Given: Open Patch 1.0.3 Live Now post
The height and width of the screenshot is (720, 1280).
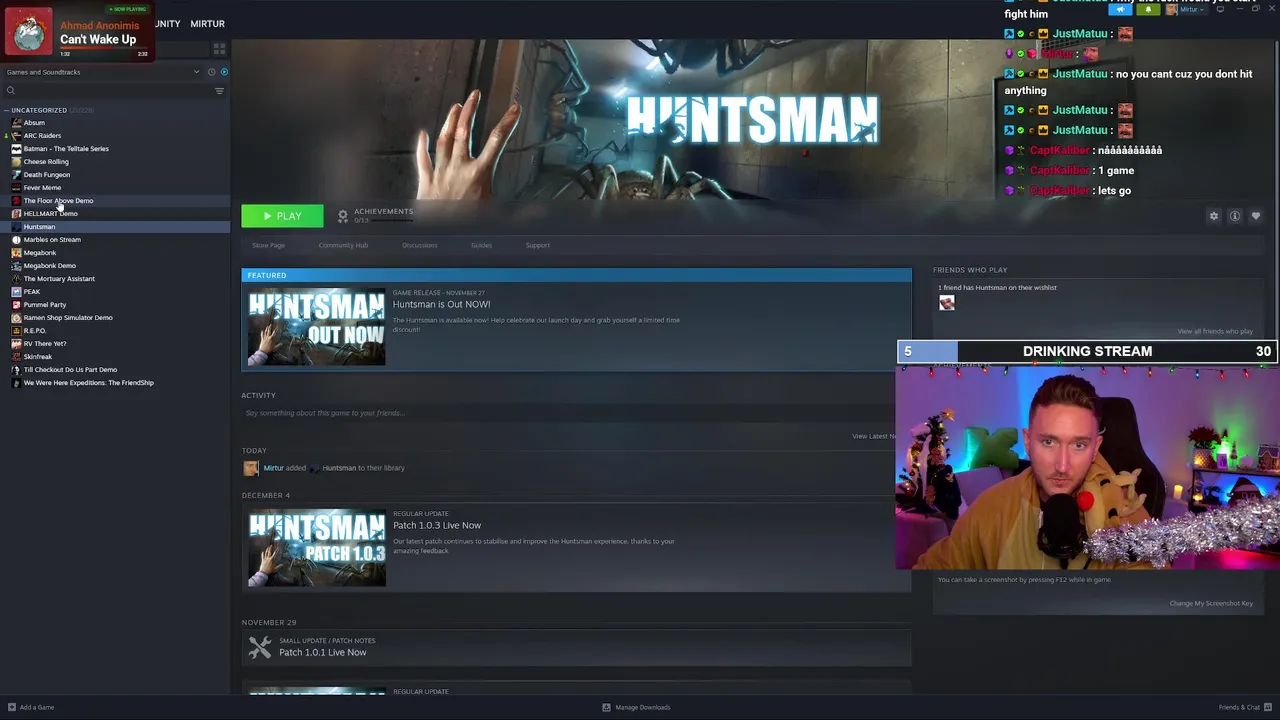Looking at the screenshot, I should click(437, 525).
